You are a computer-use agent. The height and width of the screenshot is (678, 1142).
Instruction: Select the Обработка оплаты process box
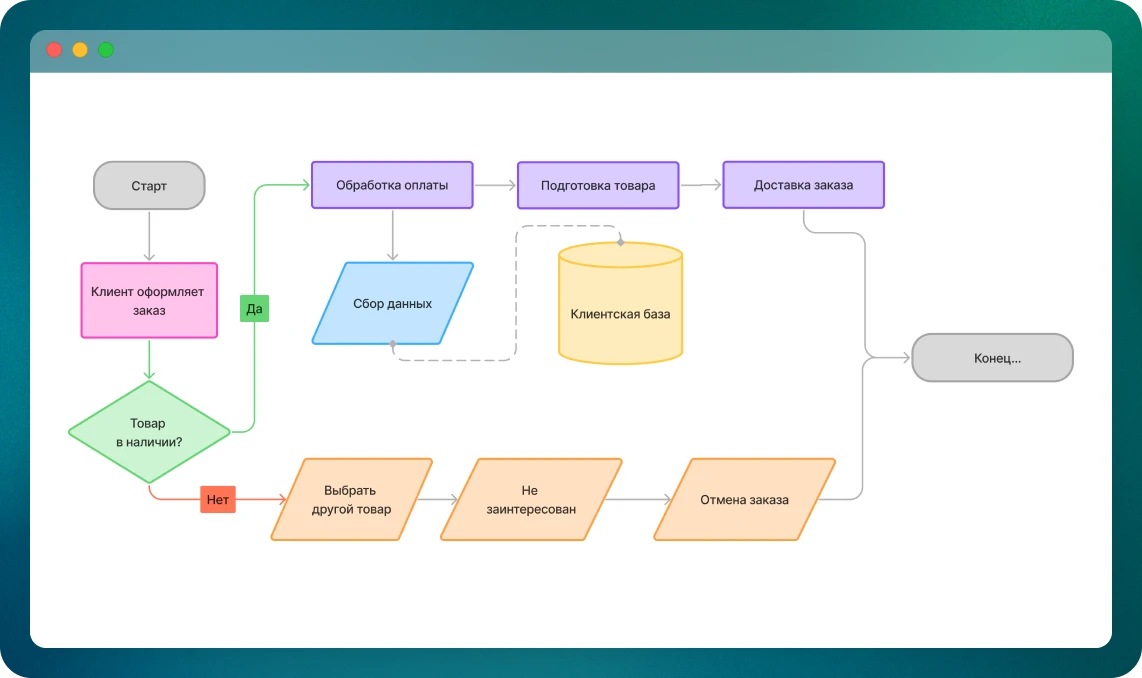392,185
